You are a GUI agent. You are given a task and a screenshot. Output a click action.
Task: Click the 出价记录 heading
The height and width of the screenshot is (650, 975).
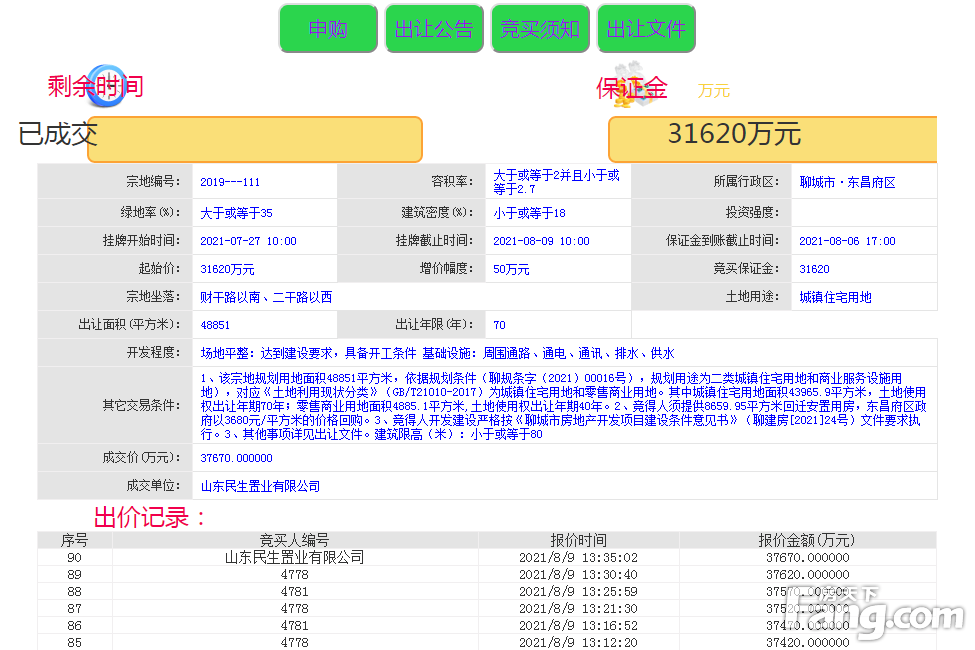pyautogui.click(x=150, y=517)
